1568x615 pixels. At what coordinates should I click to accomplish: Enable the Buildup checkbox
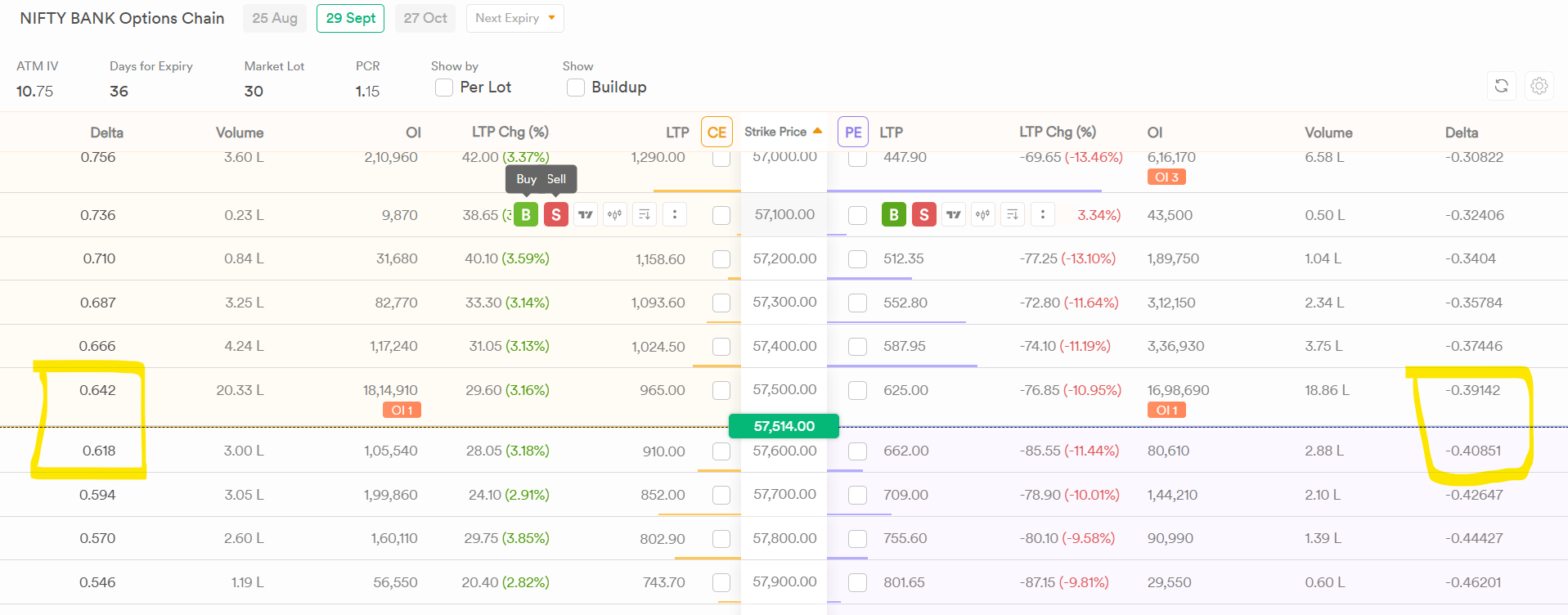click(x=576, y=88)
